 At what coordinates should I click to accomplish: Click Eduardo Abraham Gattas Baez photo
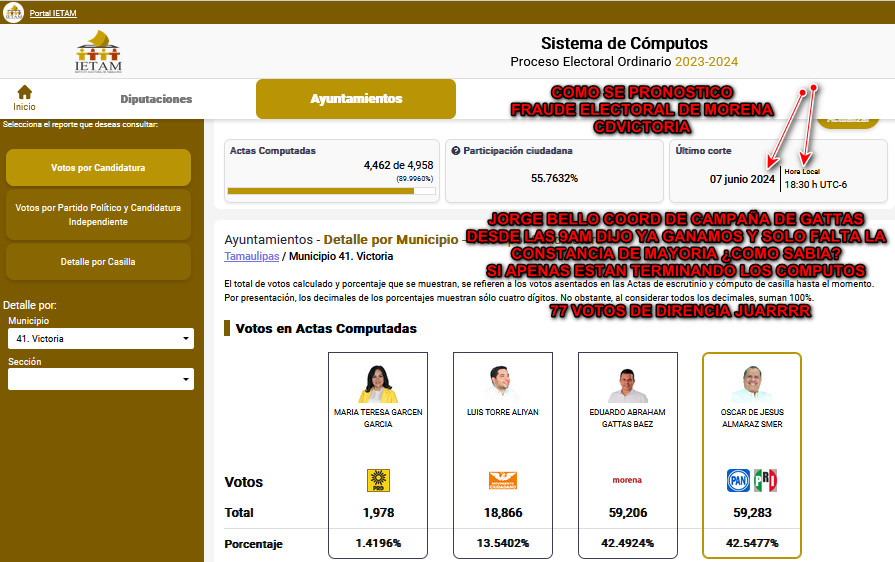click(x=627, y=385)
